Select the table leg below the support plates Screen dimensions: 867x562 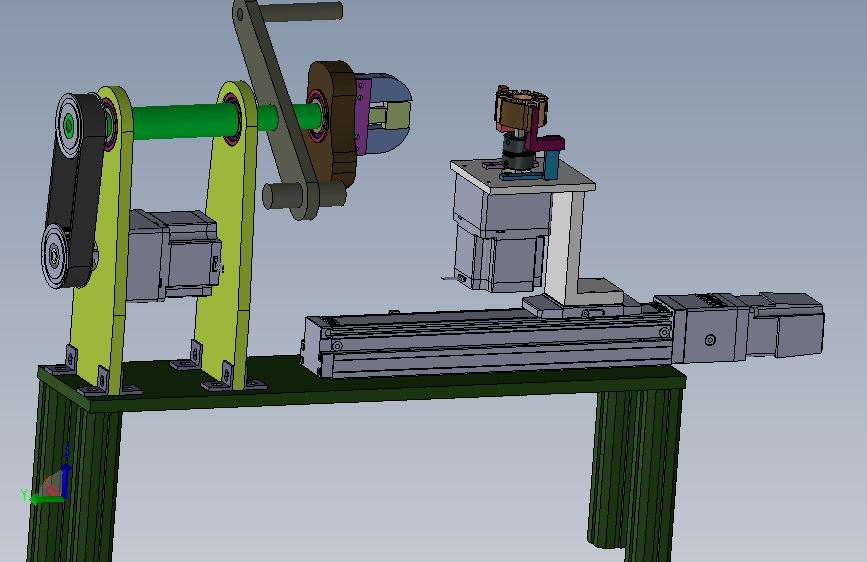tap(75, 476)
